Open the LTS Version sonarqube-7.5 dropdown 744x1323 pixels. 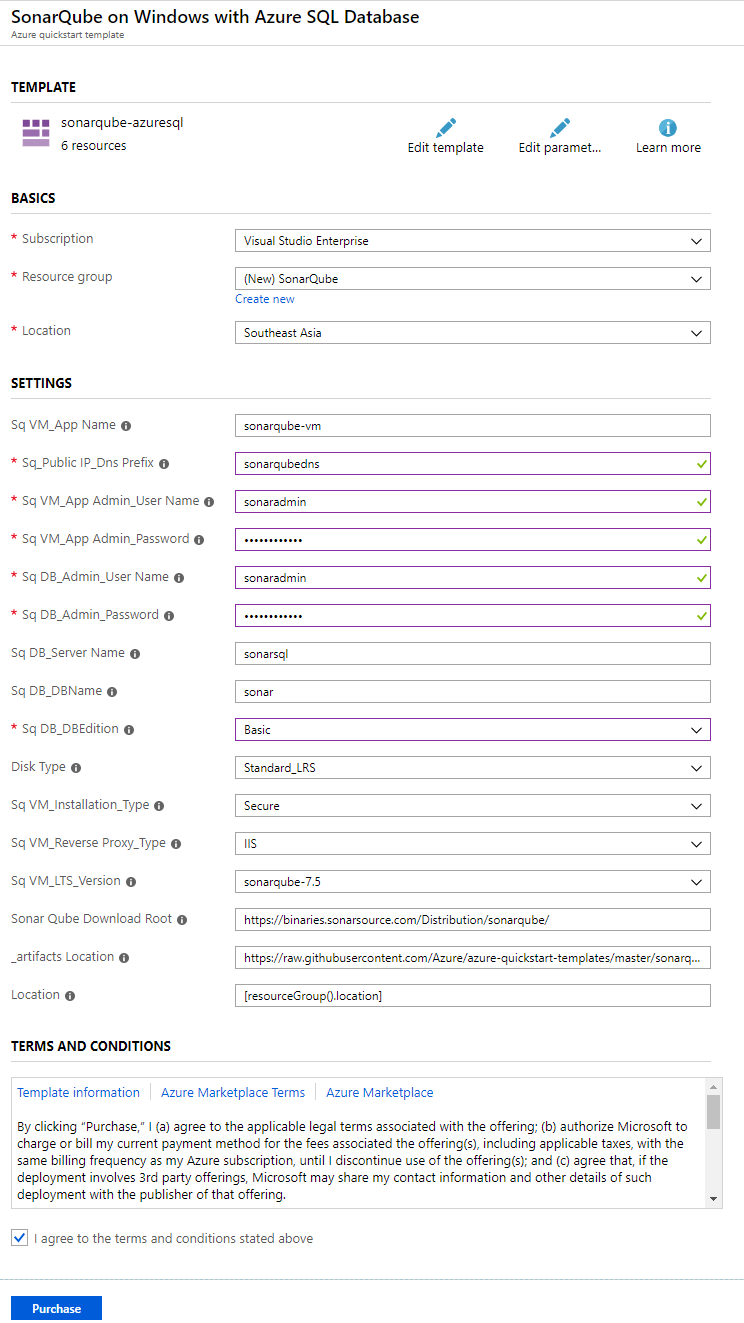[x=472, y=882]
